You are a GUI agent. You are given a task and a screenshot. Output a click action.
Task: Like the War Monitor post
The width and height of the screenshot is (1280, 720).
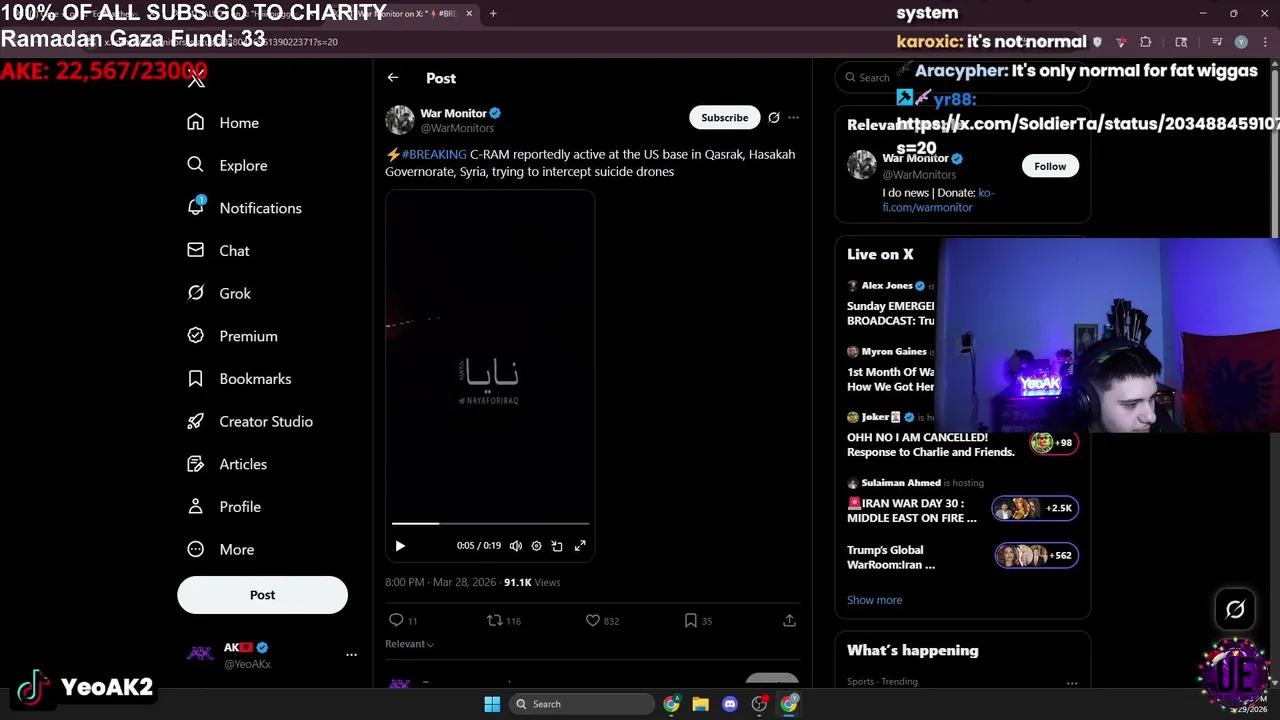593,621
